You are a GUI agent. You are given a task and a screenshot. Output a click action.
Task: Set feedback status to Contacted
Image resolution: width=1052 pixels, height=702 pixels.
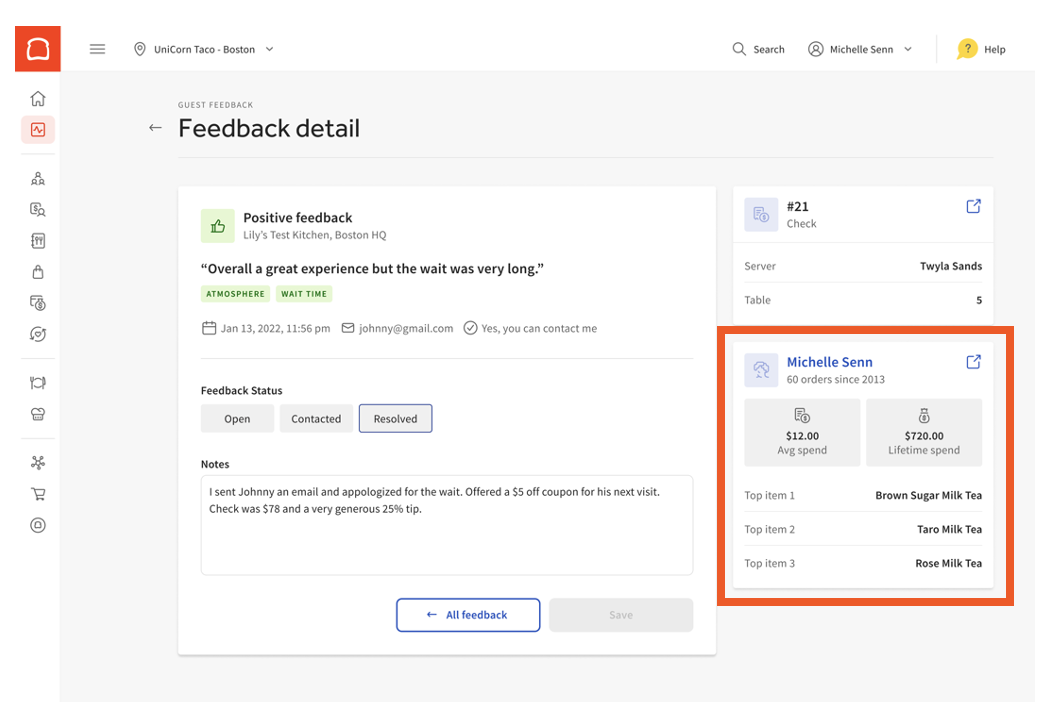click(x=316, y=418)
